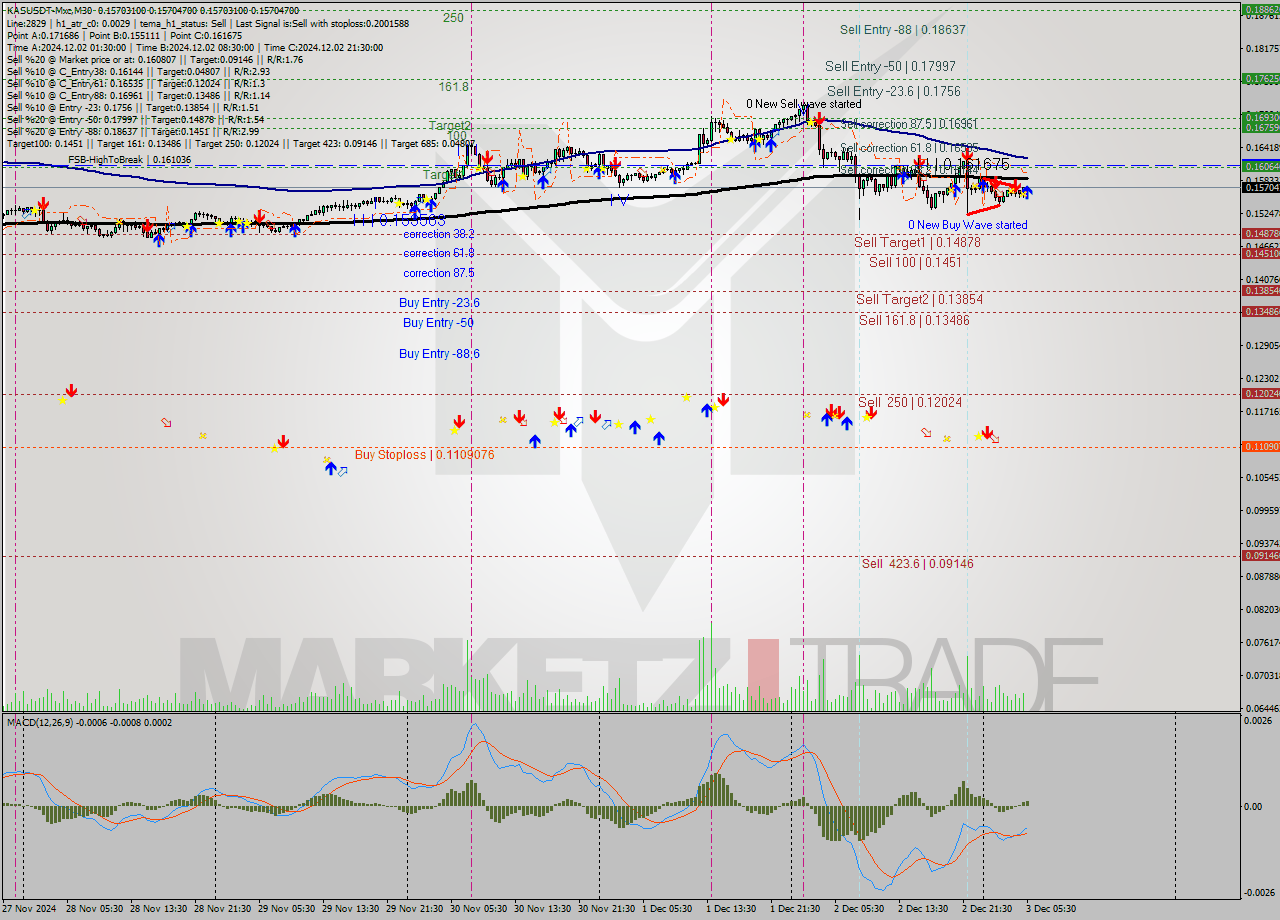Click the '1 Dec 05:30' time axis label
The height and width of the screenshot is (920, 1280).
click(668, 909)
